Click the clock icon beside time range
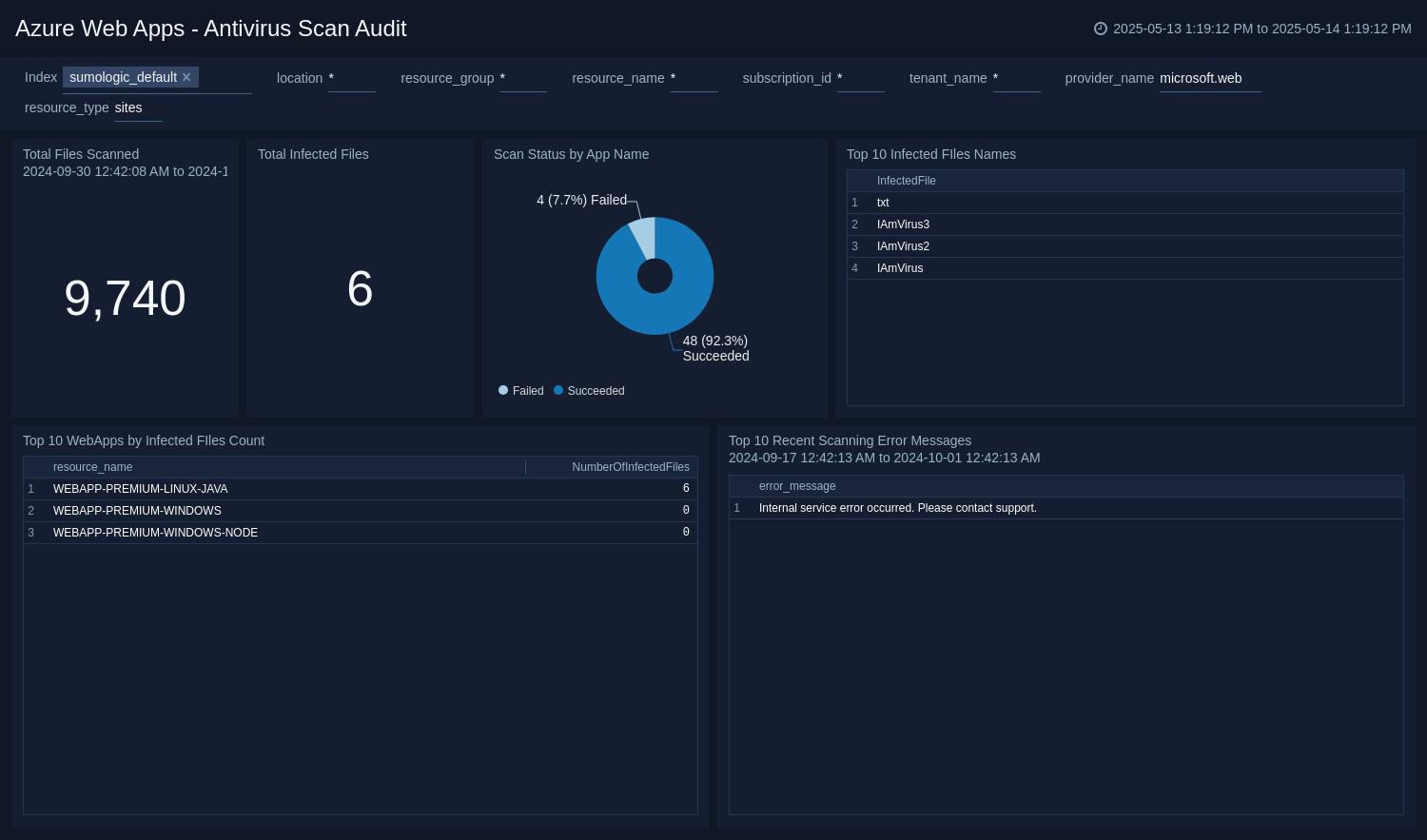Viewport: 1427px width, 840px height. (x=1101, y=29)
